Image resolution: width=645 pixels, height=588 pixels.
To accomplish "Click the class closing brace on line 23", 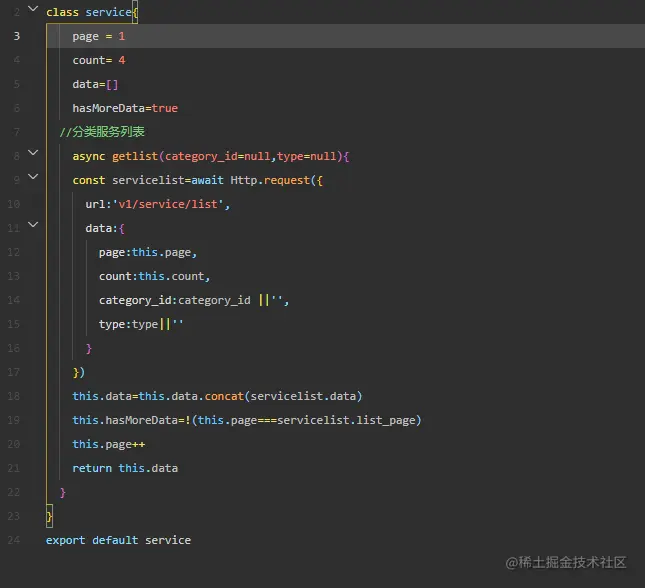I will (x=49, y=516).
